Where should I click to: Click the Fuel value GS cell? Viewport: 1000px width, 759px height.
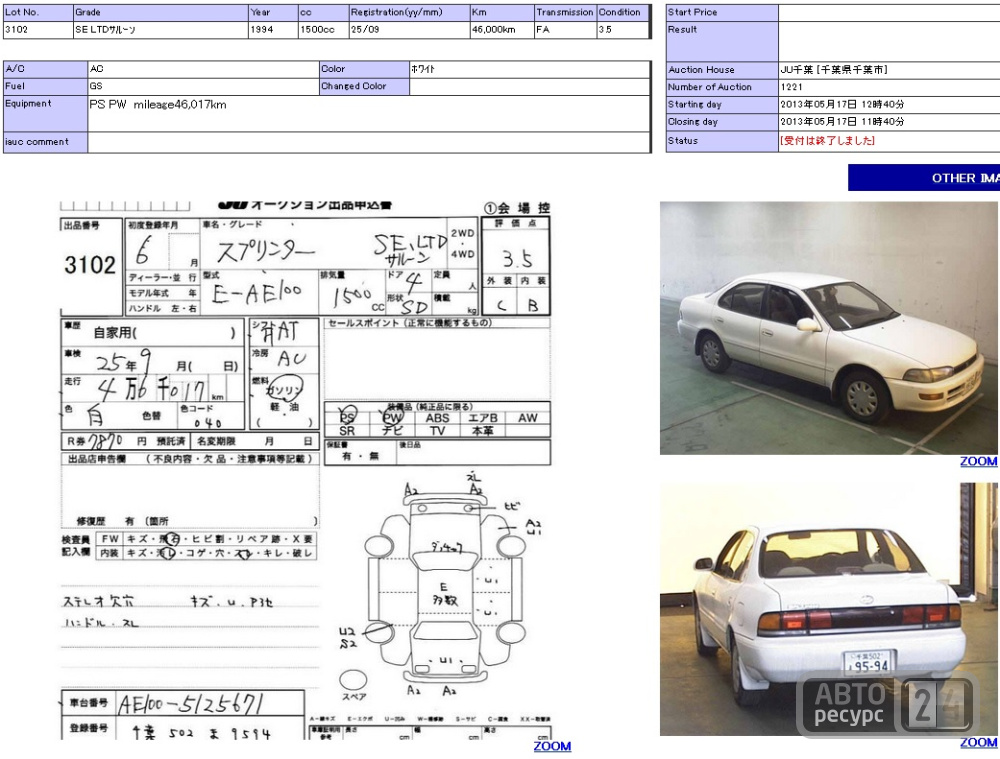click(203, 86)
